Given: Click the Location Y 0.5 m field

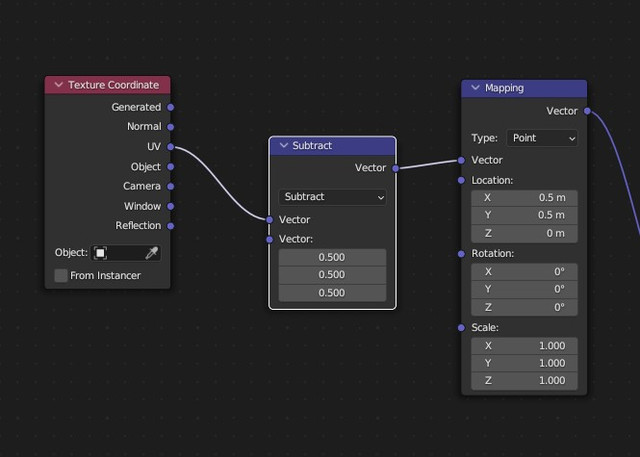Looking at the screenshot, I should 524,215.
